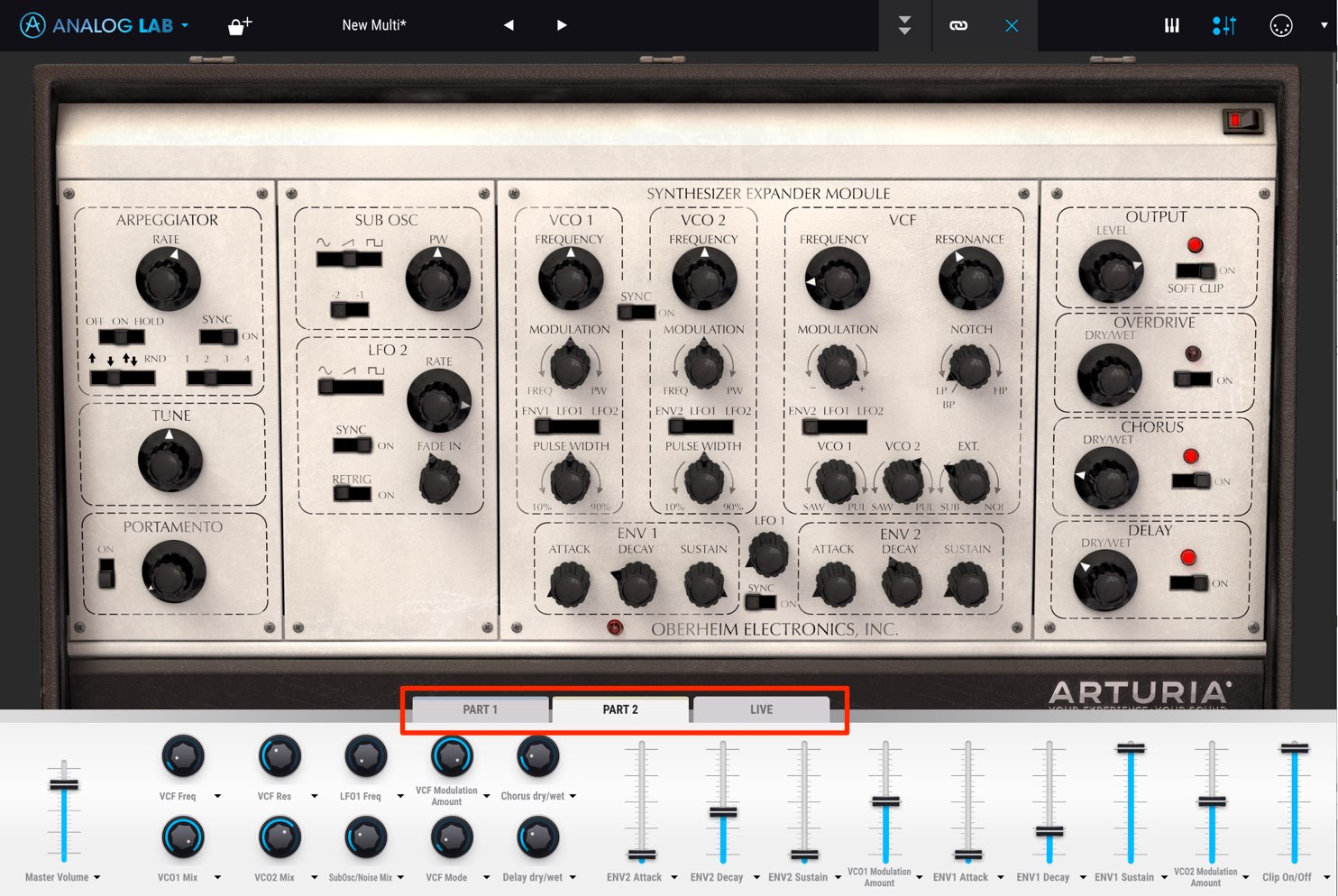This screenshot has height=896, width=1338.
Task: Go to the next preset arrow
Action: (562, 25)
